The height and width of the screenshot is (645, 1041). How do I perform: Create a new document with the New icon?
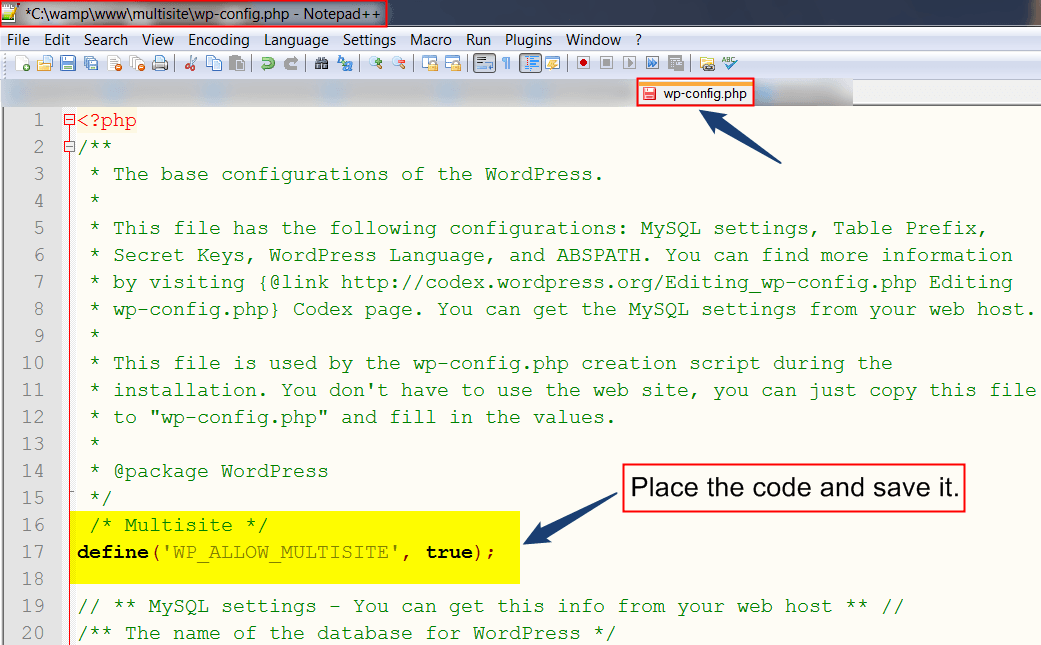pos(23,64)
